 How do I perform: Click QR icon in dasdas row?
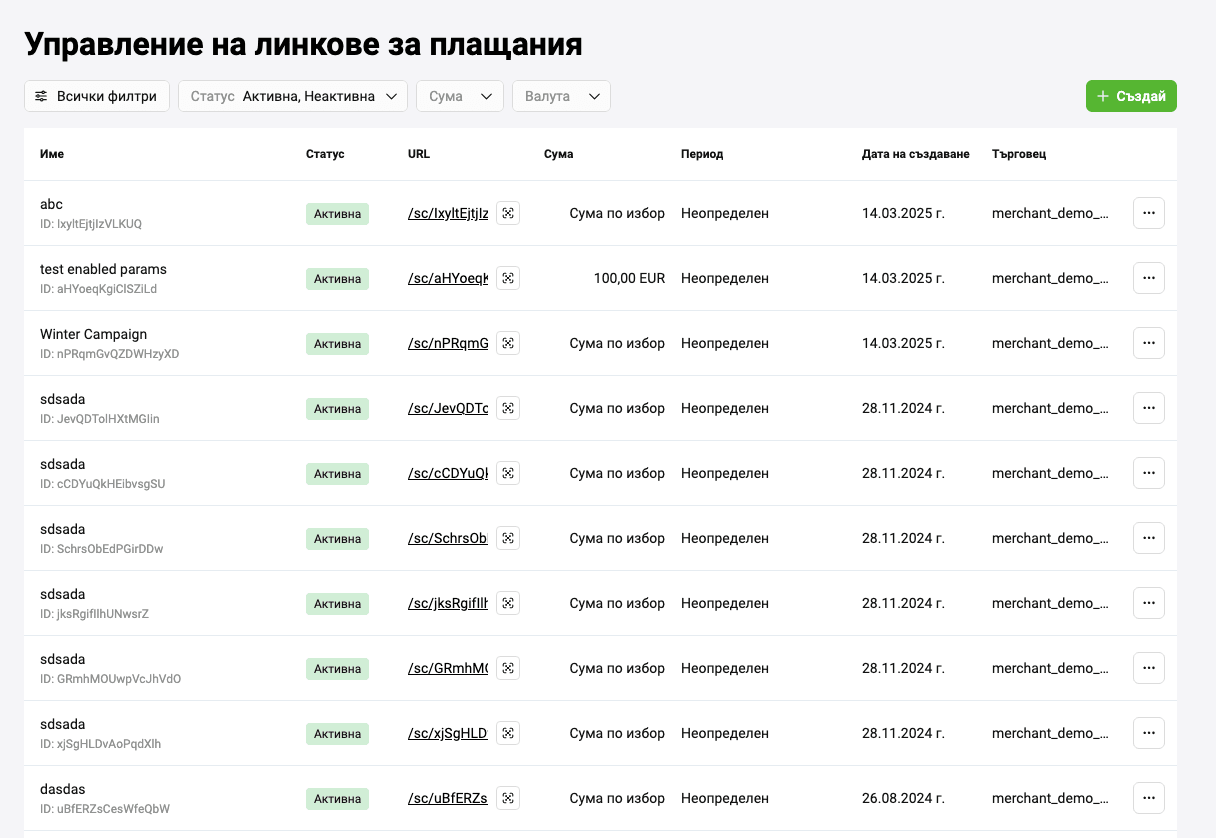[x=508, y=798]
